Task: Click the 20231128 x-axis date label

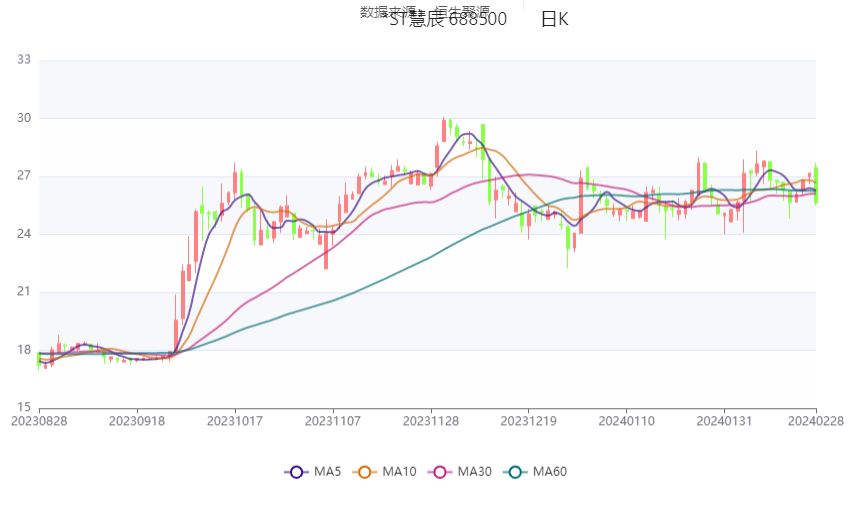Action: click(432, 421)
